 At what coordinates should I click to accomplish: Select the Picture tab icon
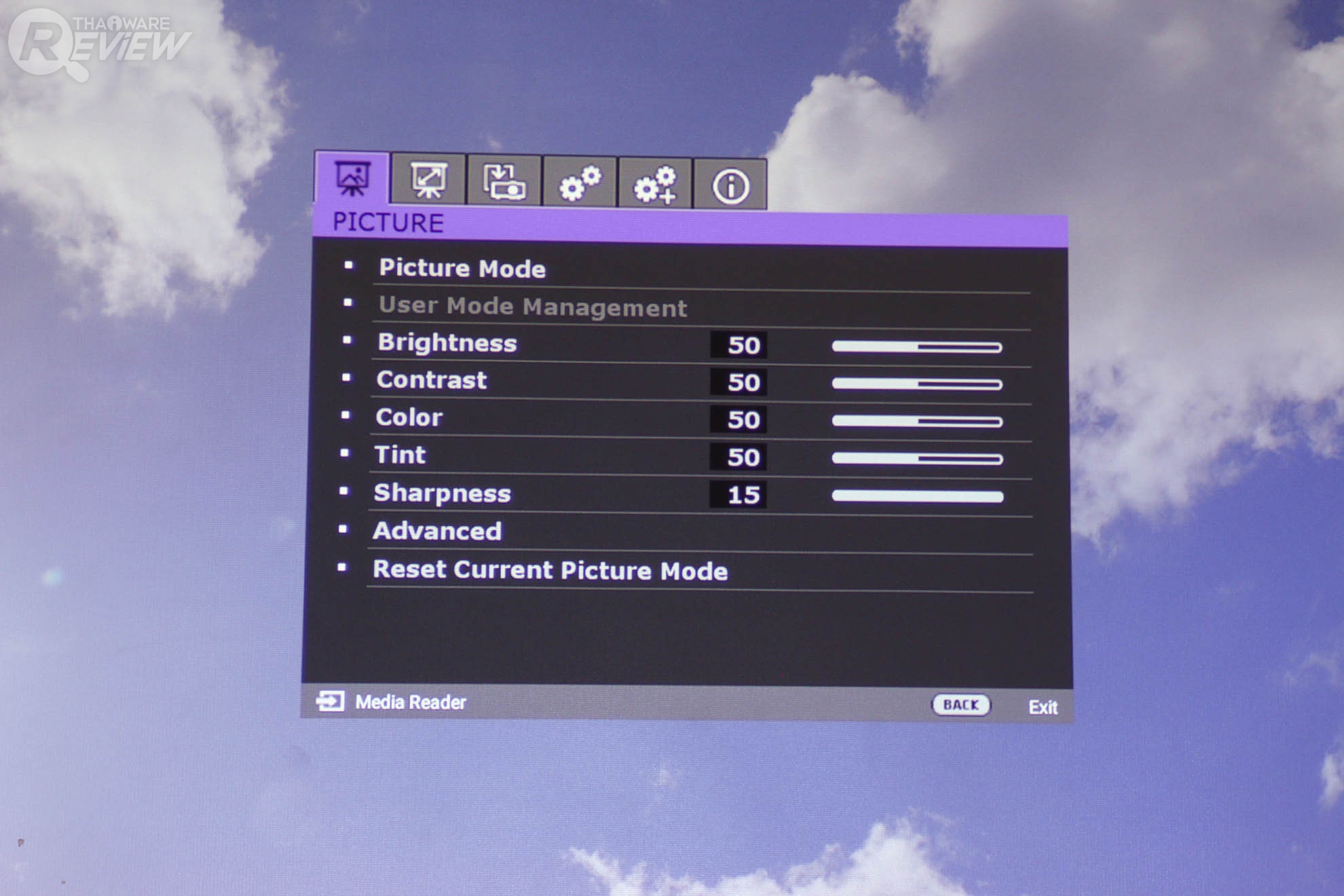(x=352, y=180)
